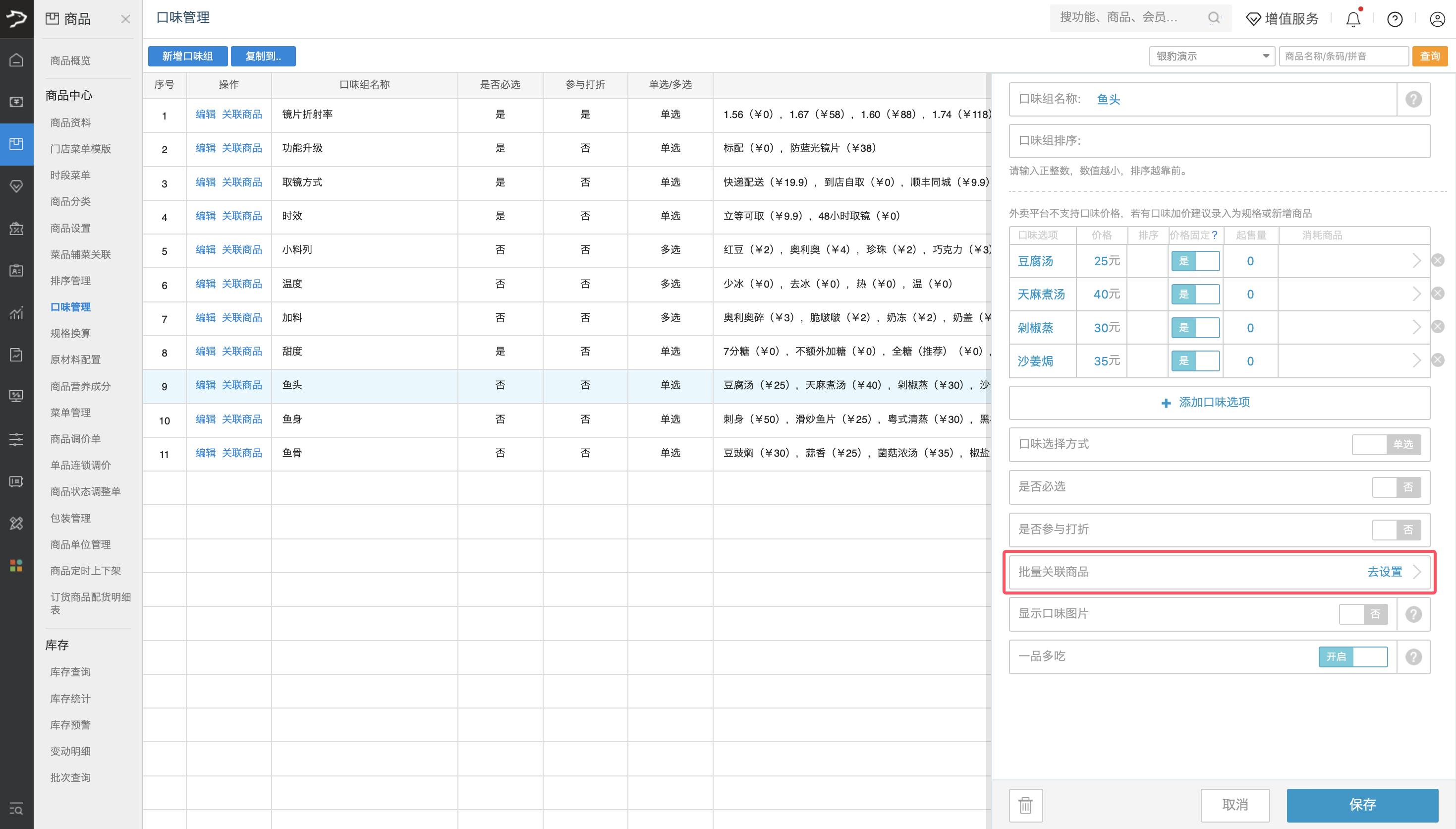
Task: Click help icon beside 一品多吃
Action: pos(1413,656)
